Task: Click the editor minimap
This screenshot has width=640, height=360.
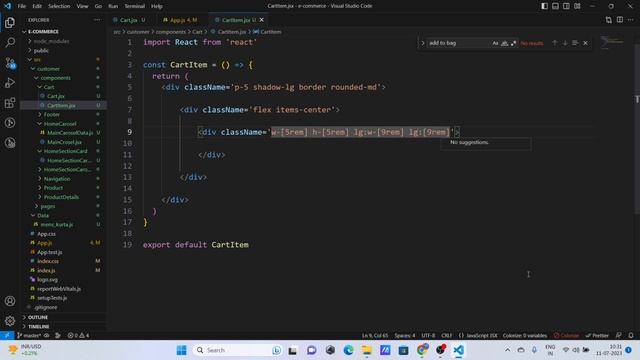Action: click(x=613, y=43)
